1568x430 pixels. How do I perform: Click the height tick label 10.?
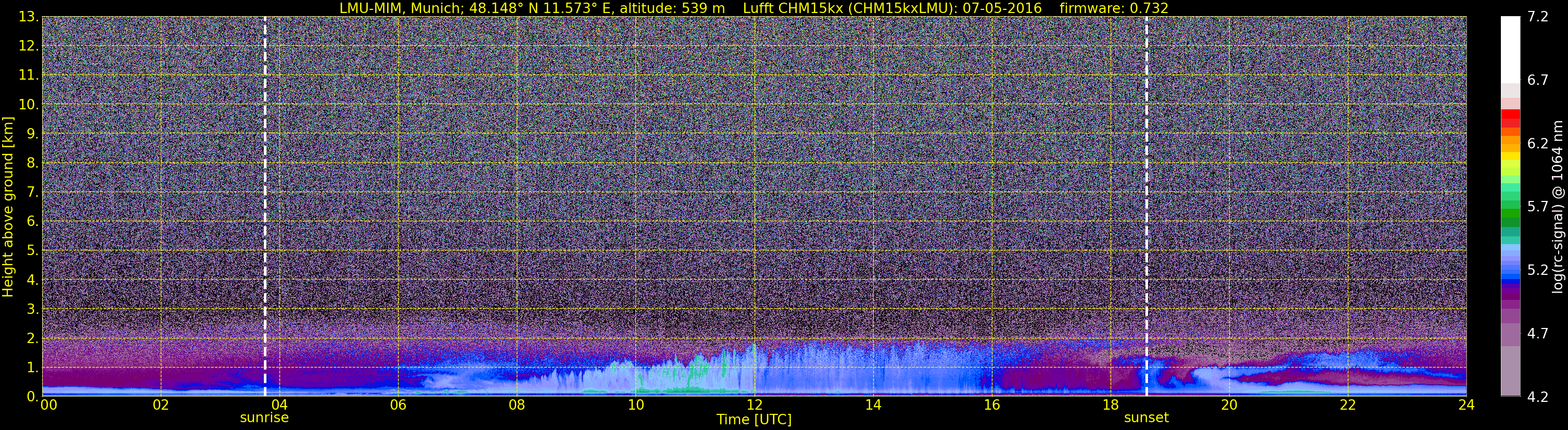pos(29,105)
